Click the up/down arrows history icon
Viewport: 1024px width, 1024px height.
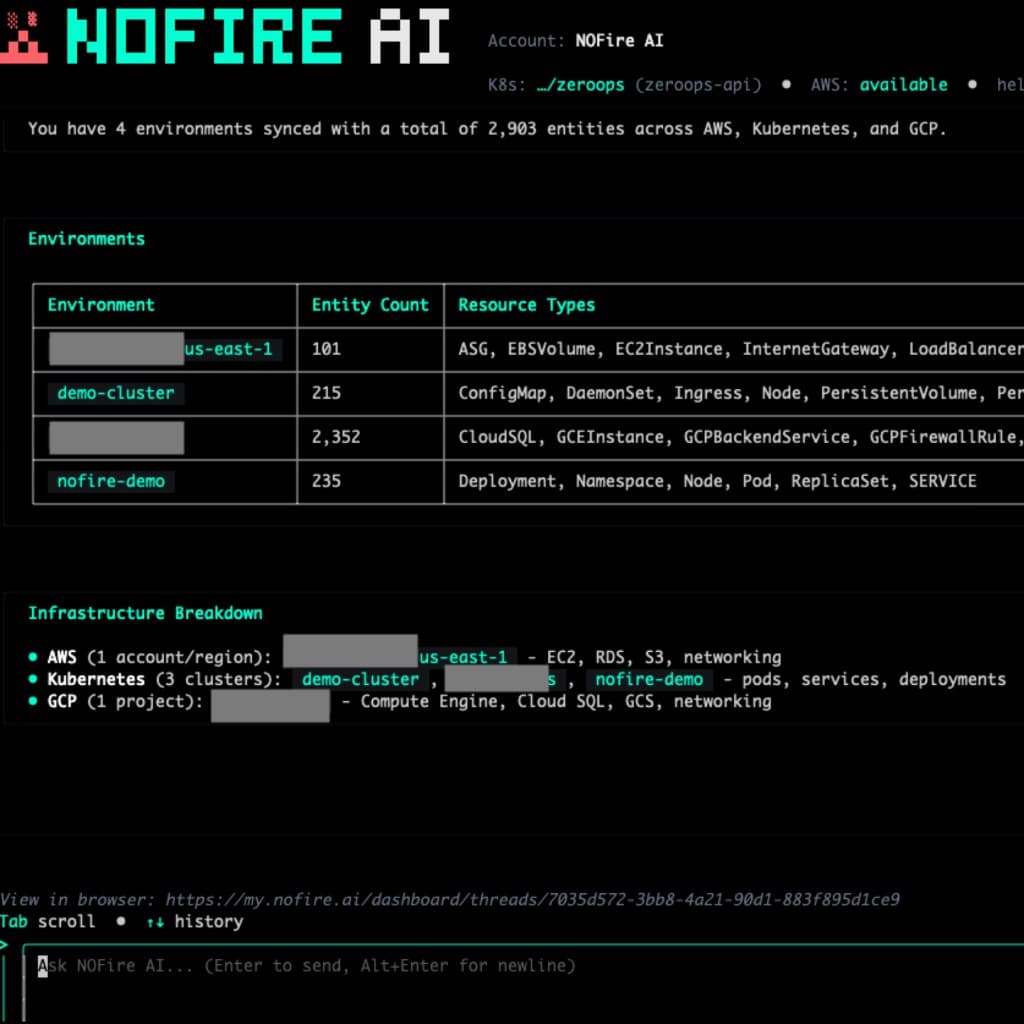[155, 922]
